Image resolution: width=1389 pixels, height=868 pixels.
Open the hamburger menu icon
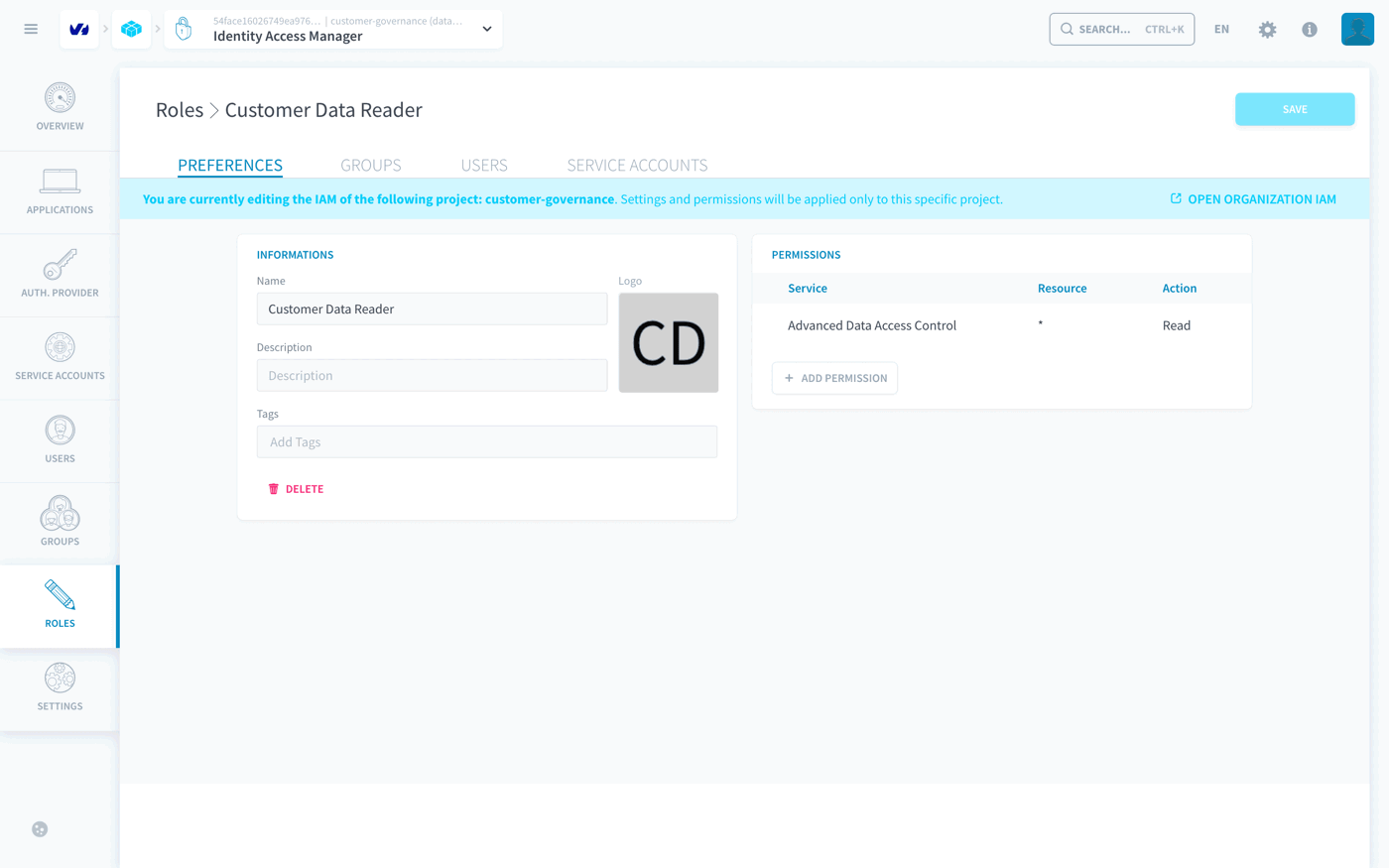31,29
